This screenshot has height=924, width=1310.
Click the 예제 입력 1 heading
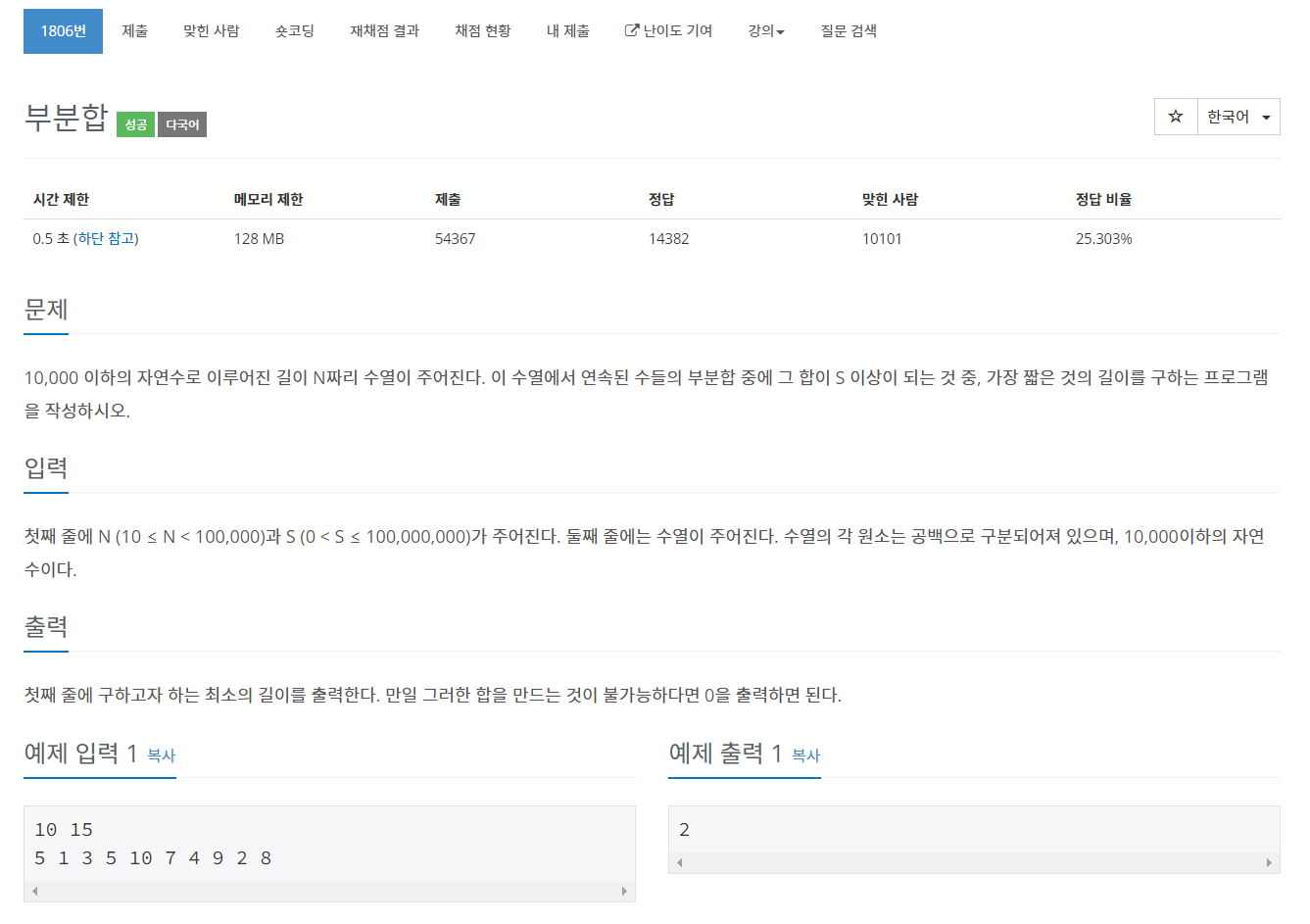pyautogui.click(x=80, y=754)
